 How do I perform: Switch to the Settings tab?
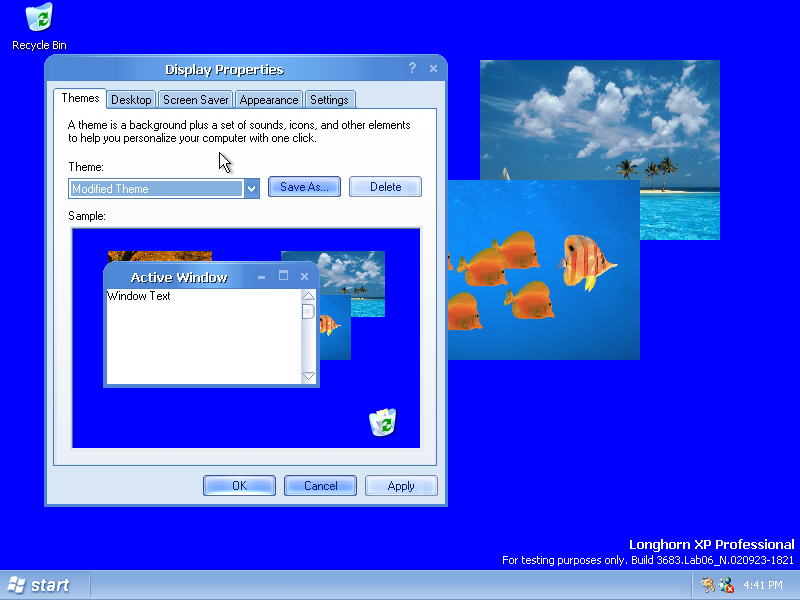(329, 99)
